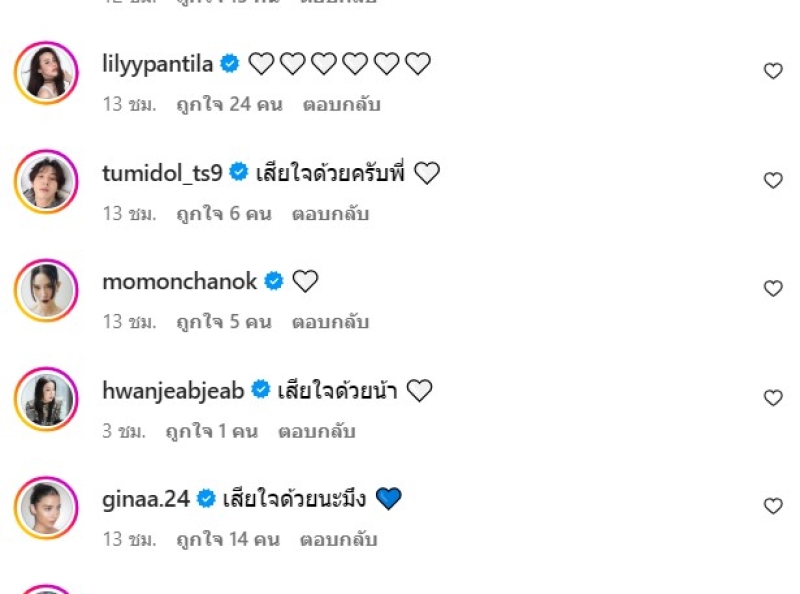Open the tumidol_ts9 username link

(162, 173)
